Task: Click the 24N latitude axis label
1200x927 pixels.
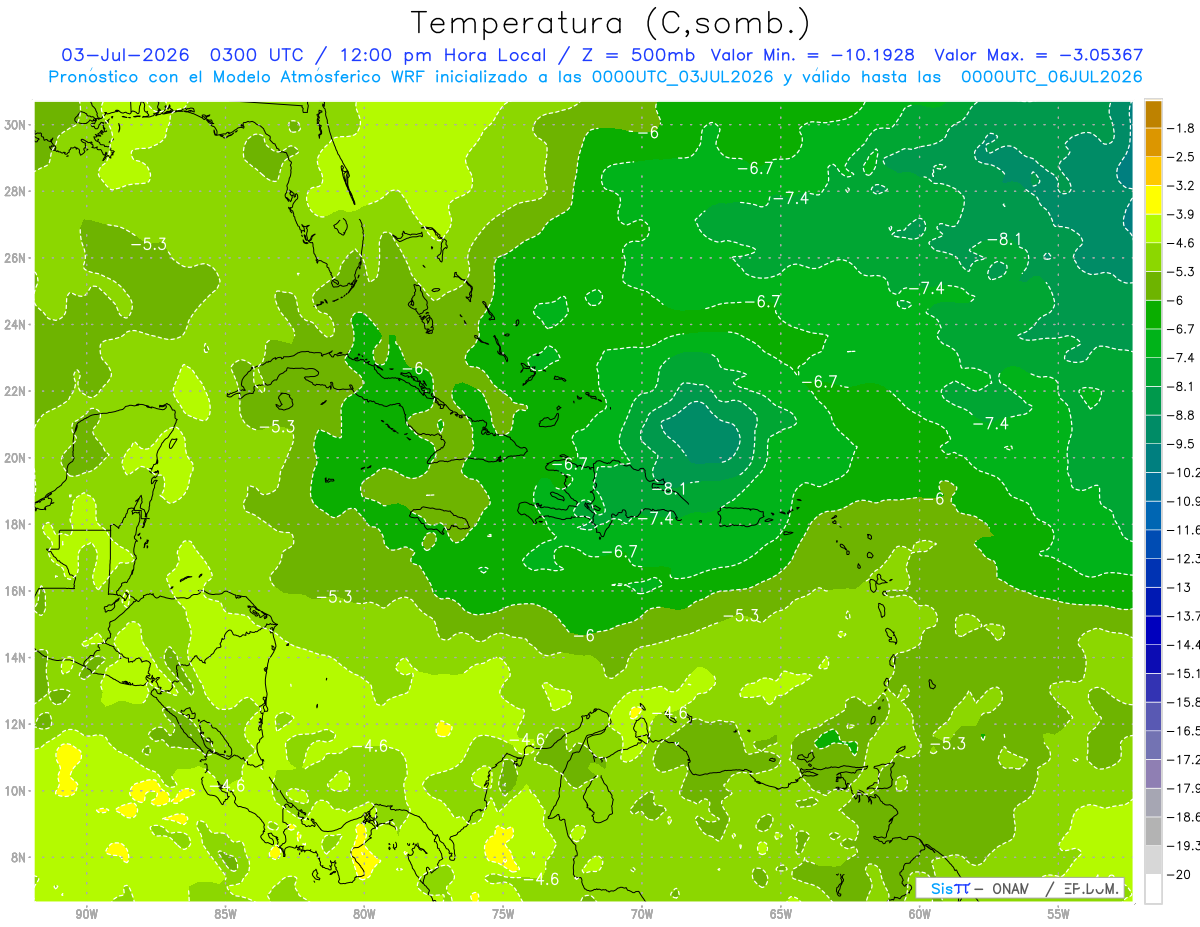Action: 17,324
